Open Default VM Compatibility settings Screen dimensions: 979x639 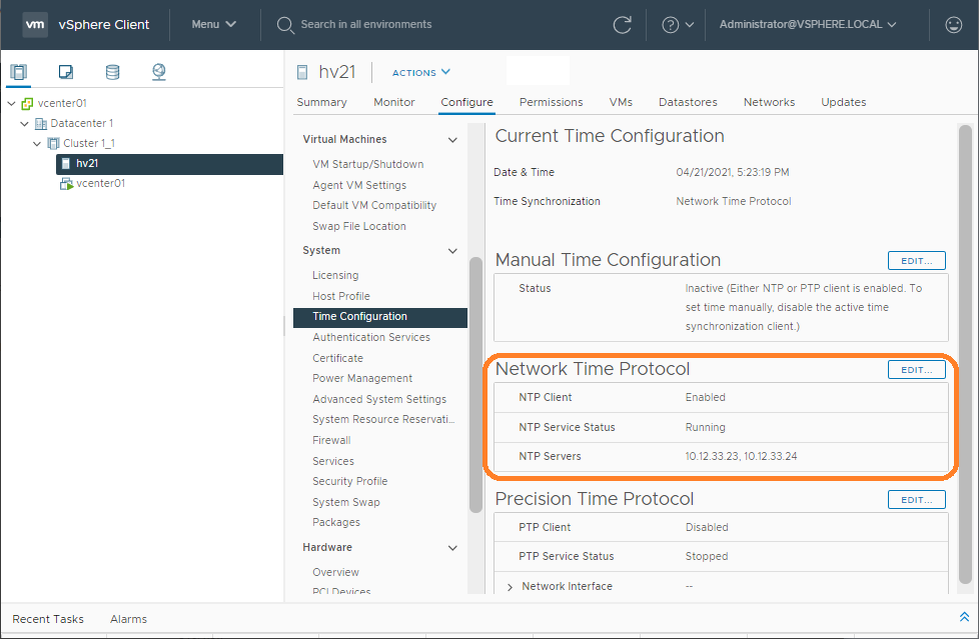(374, 206)
